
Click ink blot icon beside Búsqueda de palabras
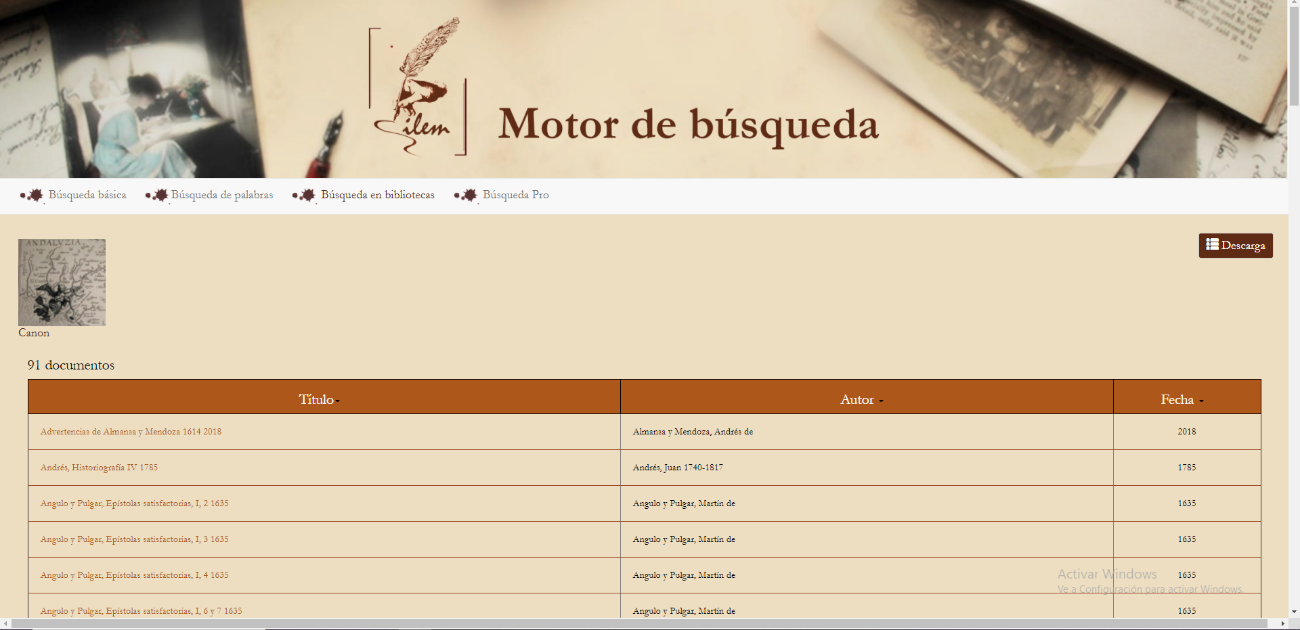click(x=158, y=195)
